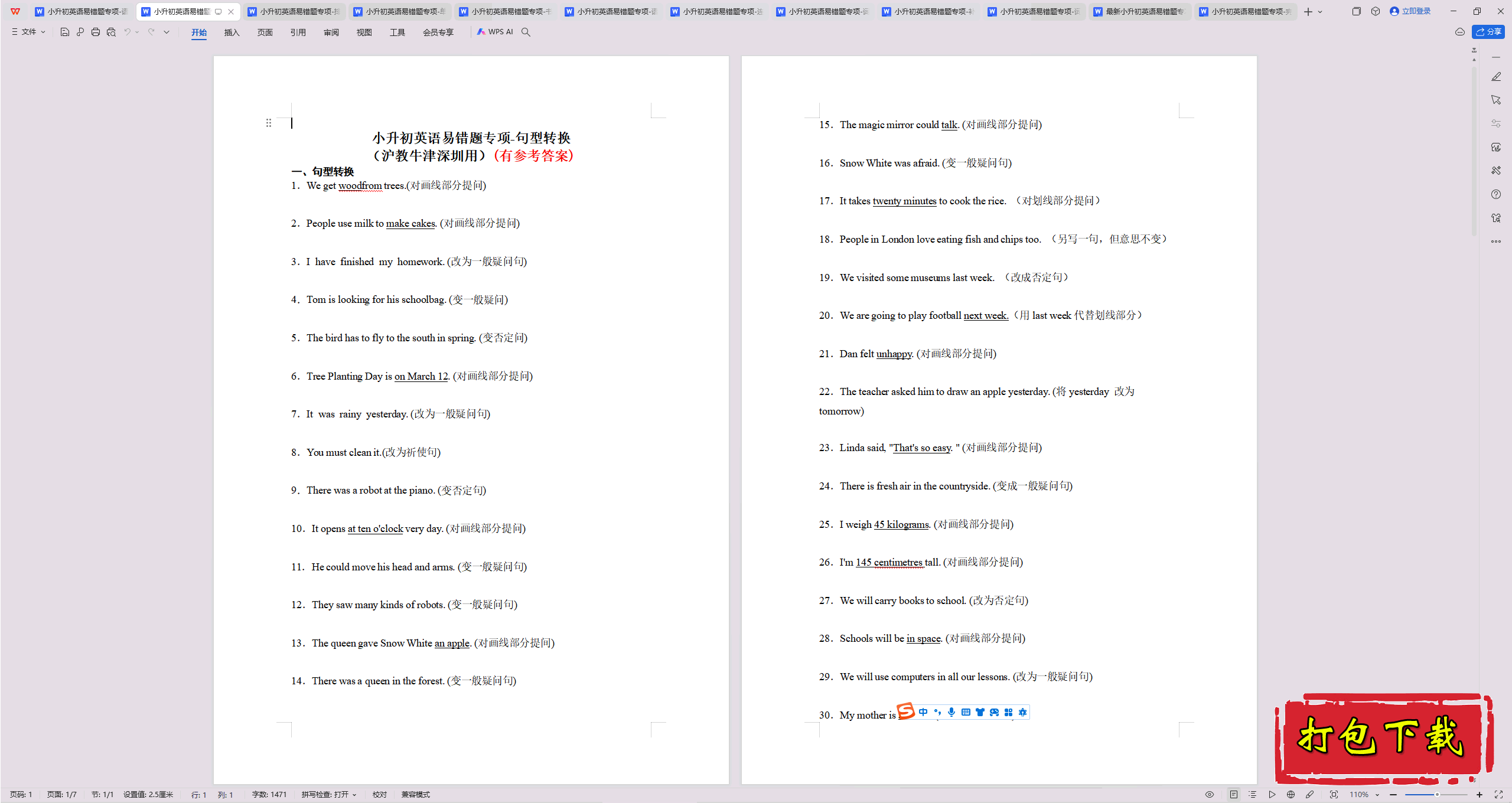
Task: Click the Undo arrow icon
Action: click(x=126, y=32)
